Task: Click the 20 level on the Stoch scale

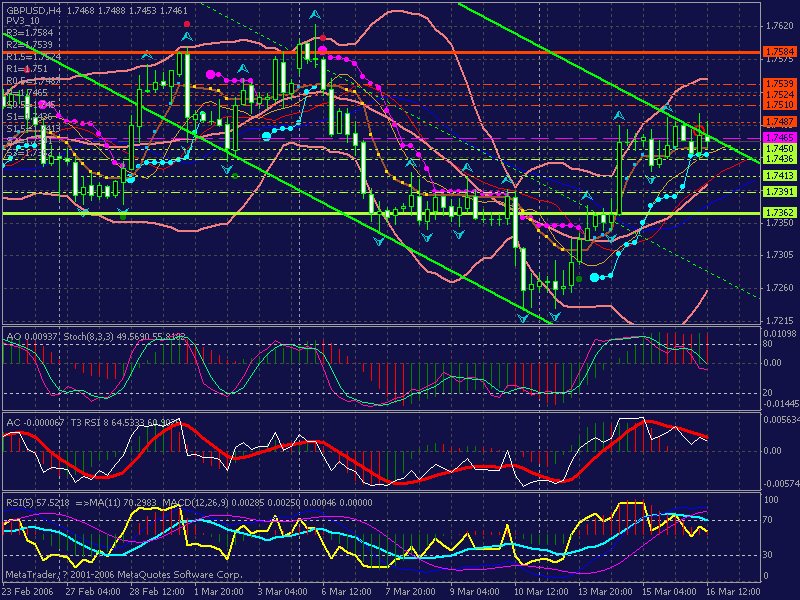Action: click(767, 393)
